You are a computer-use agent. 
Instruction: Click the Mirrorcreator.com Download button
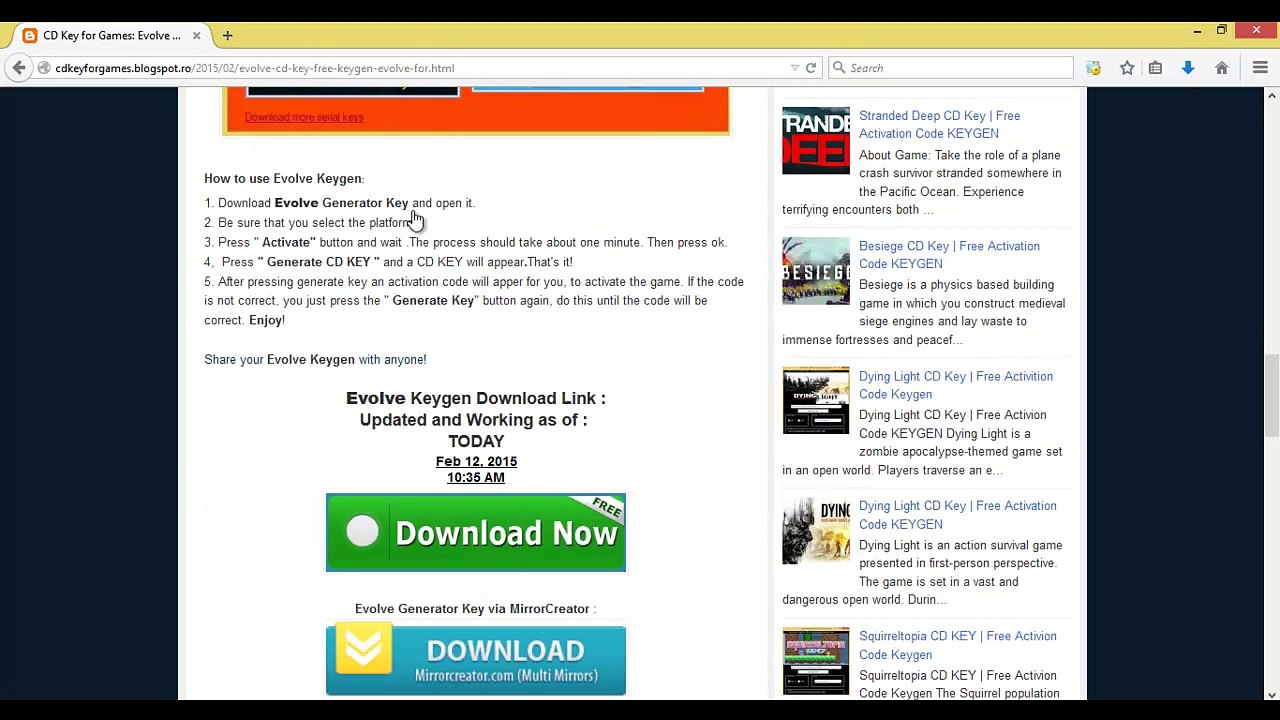[476, 660]
